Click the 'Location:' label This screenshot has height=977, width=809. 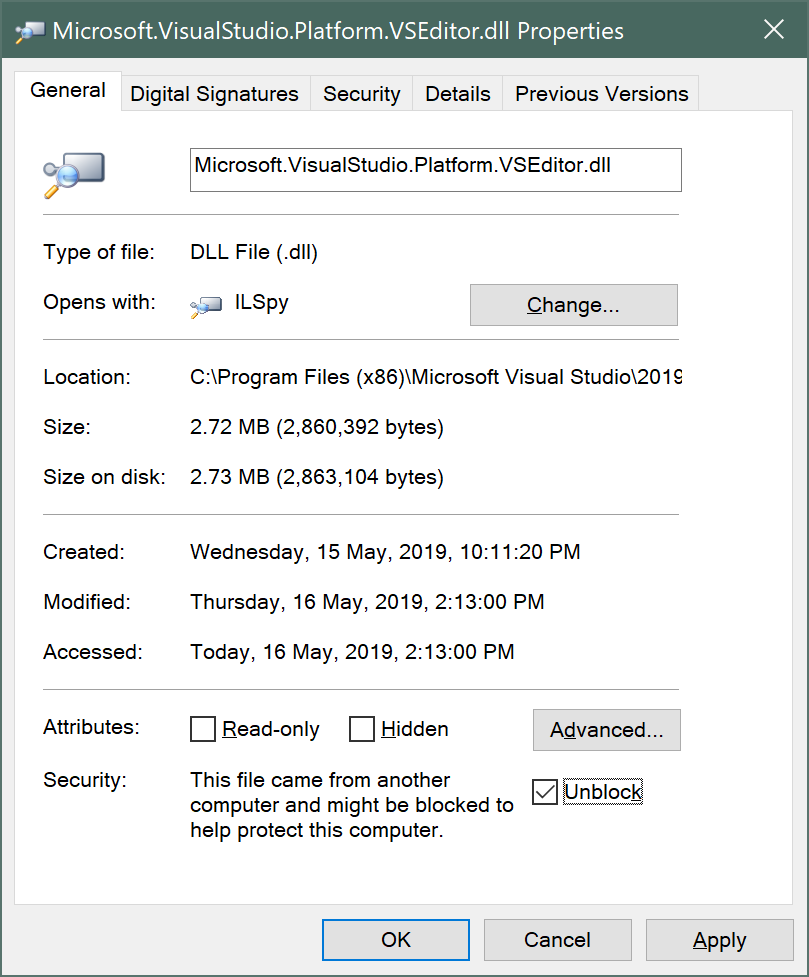click(87, 377)
